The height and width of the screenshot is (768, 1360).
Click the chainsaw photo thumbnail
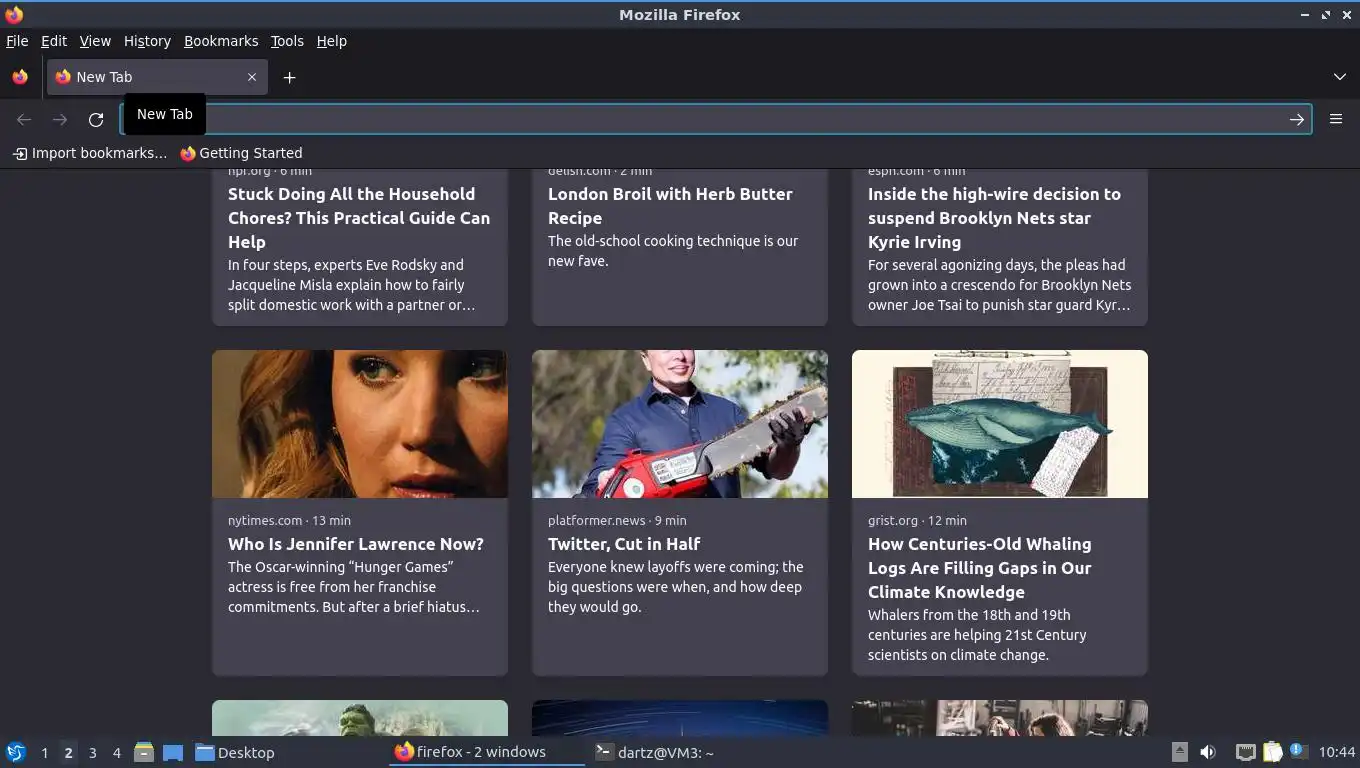click(x=680, y=424)
